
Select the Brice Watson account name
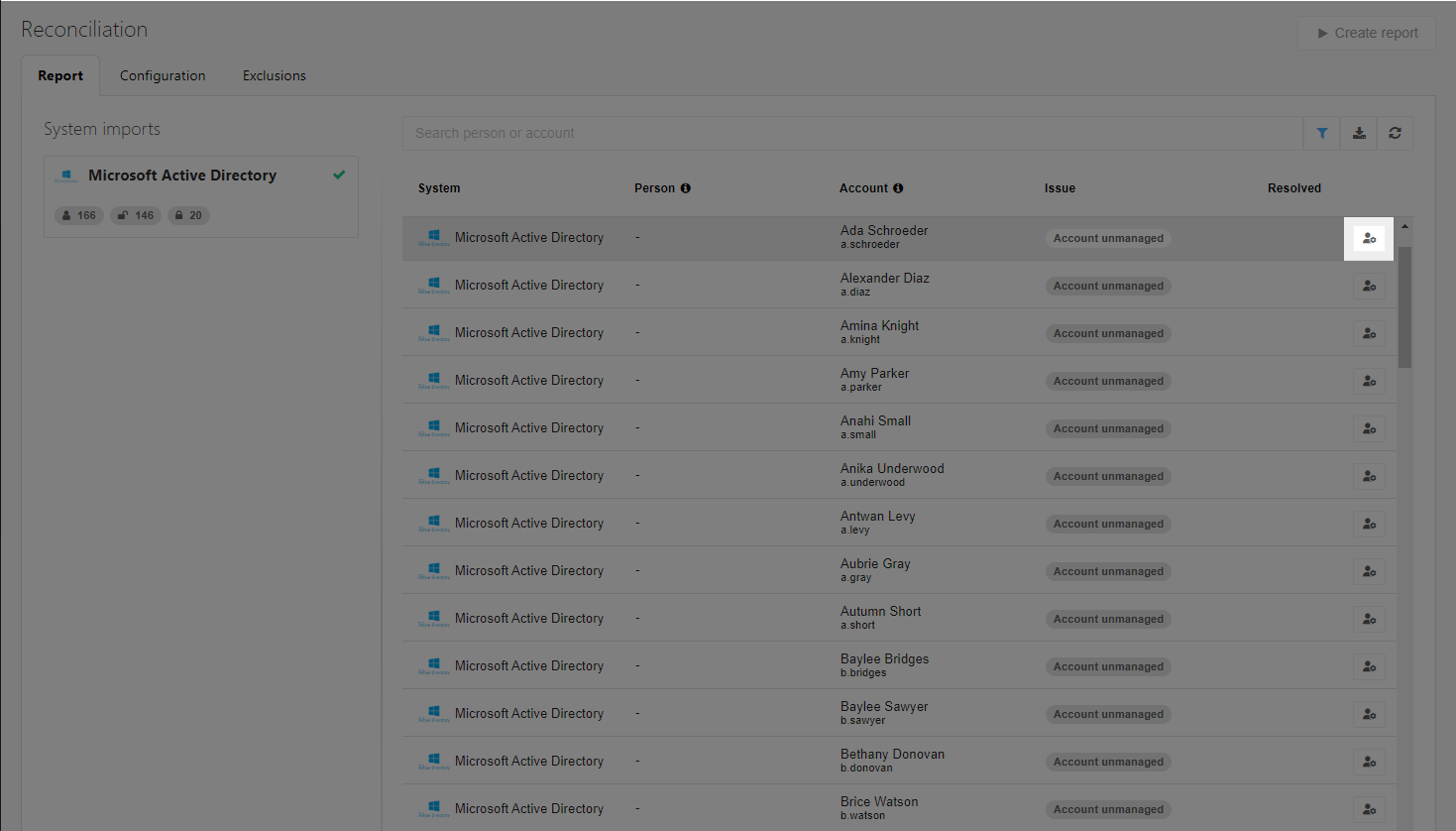pyautogui.click(x=879, y=801)
